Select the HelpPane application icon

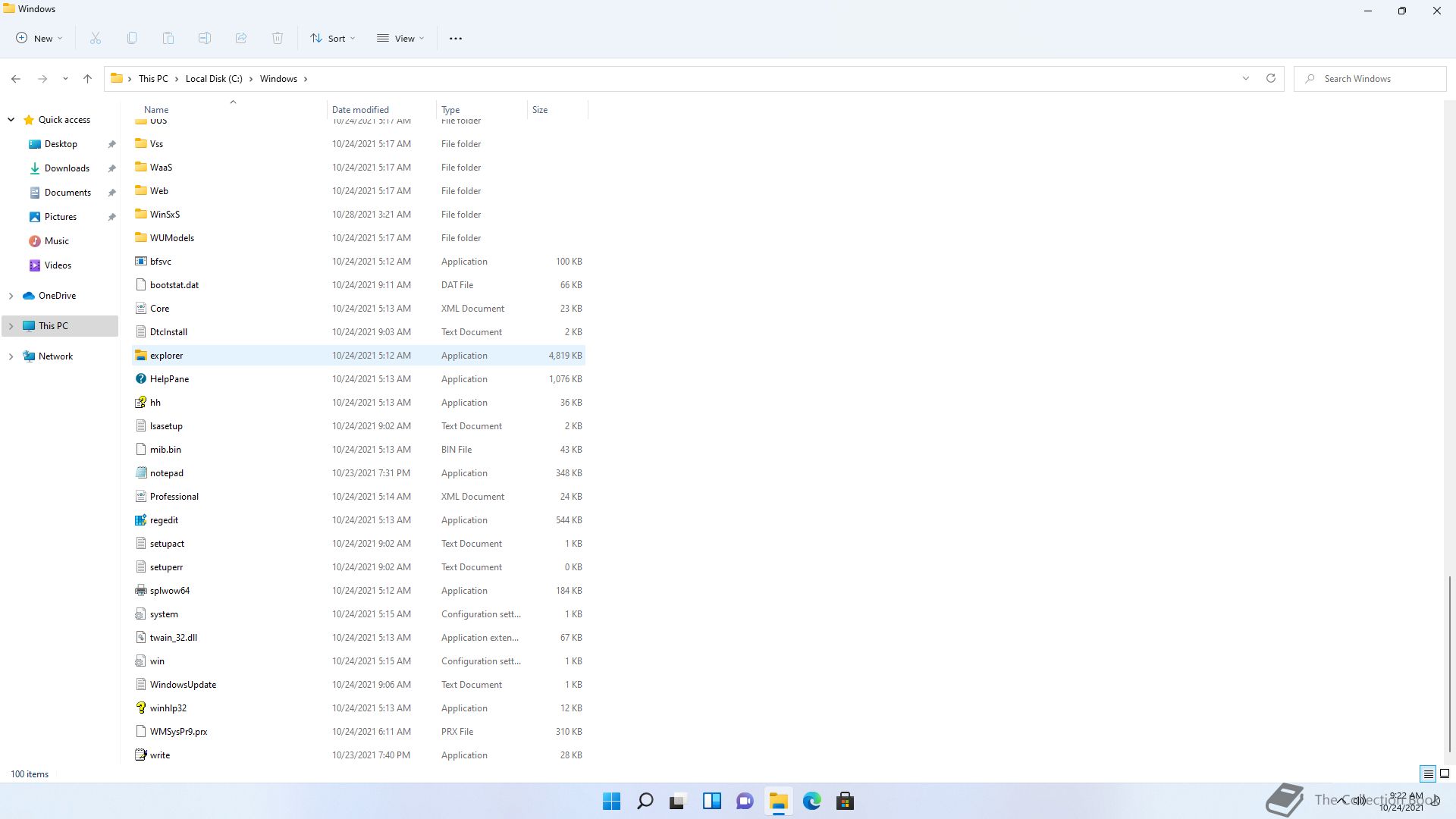coord(140,379)
